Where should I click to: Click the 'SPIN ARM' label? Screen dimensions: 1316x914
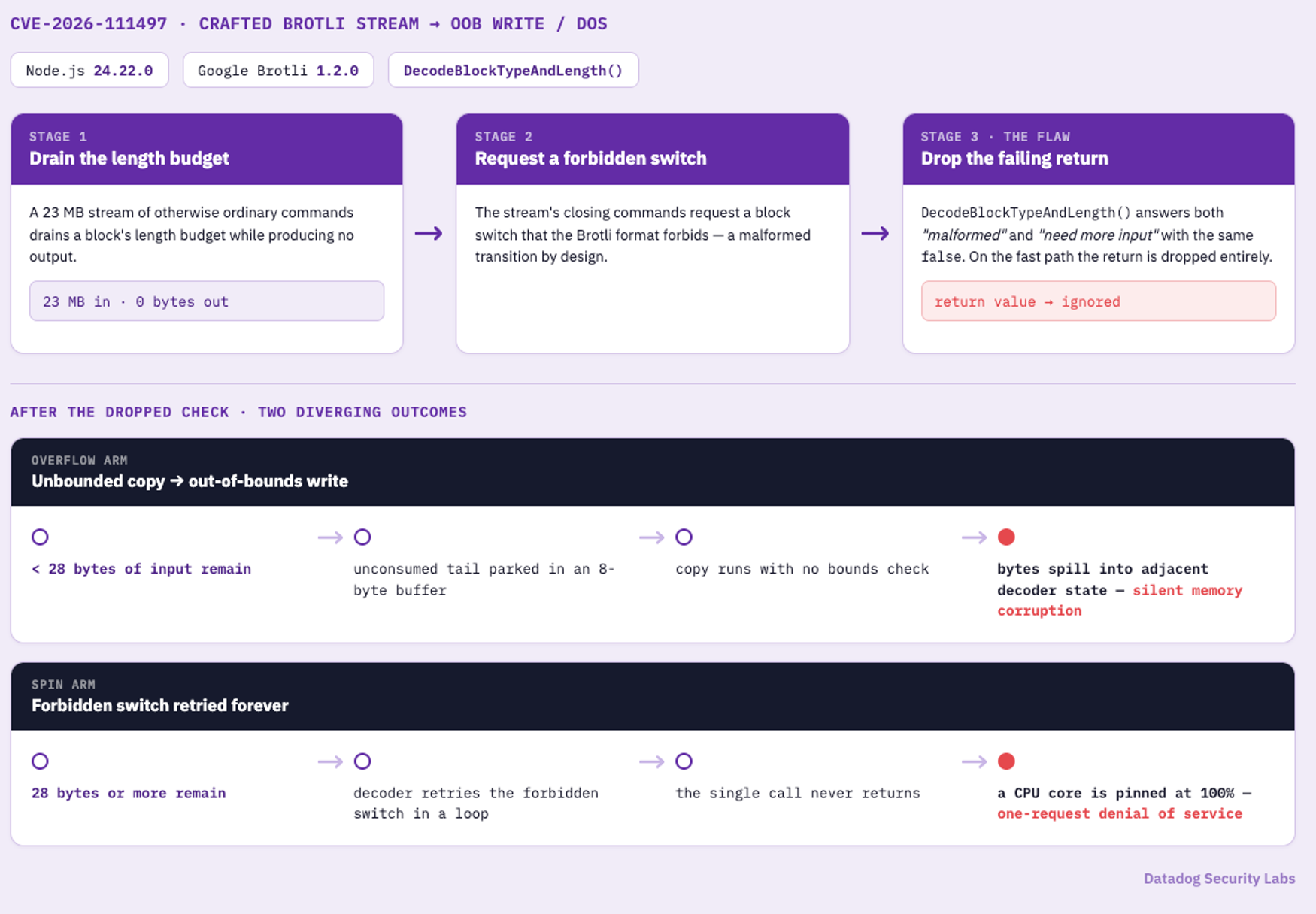pyautogui.click(x=63, y=685)
